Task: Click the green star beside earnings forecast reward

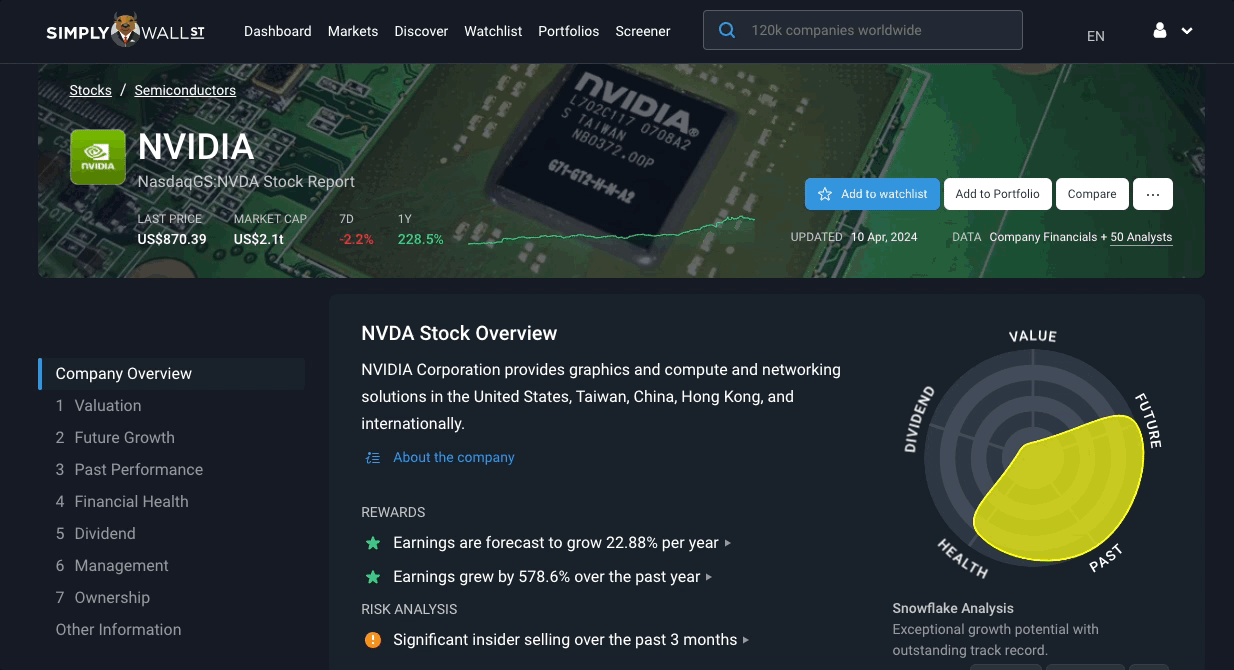Action: (x=373, y=543)
